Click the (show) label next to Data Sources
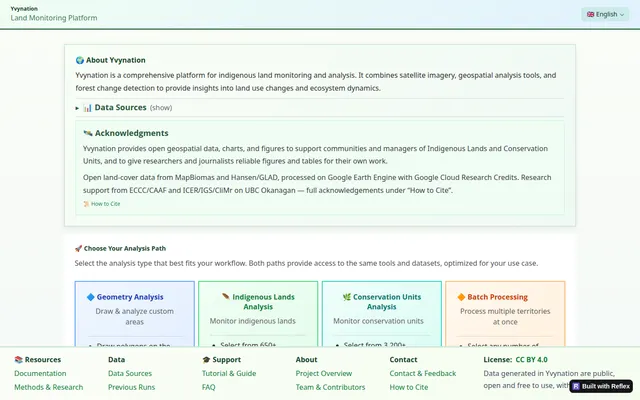Image resolution: width=640 pixels, height=400 pixels. coord(161,108)
